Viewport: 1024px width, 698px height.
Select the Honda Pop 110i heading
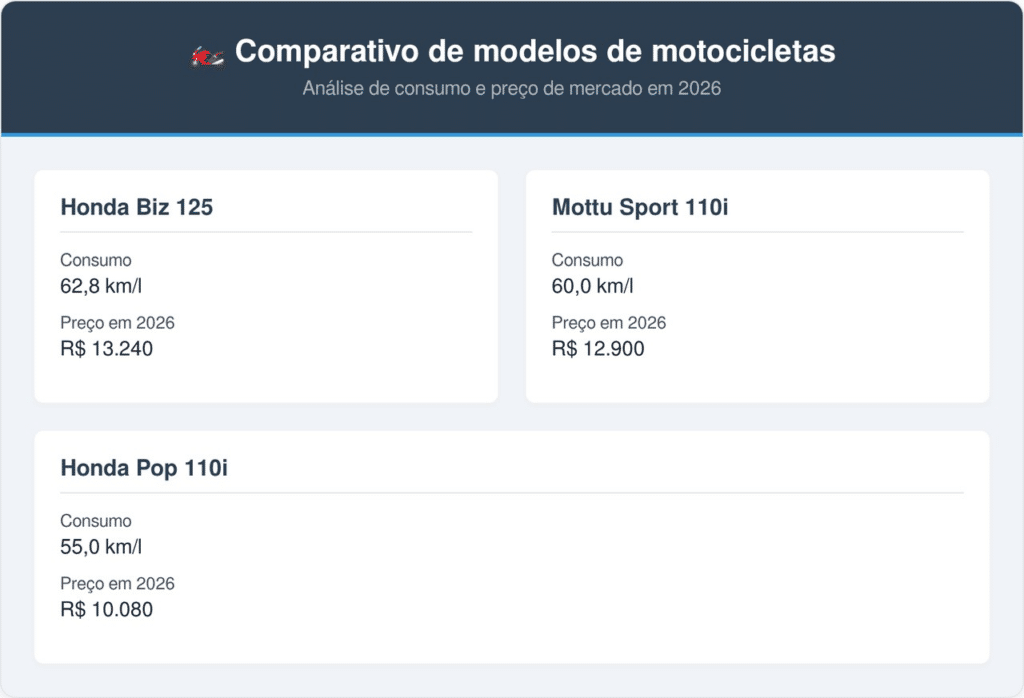point(144,468)
